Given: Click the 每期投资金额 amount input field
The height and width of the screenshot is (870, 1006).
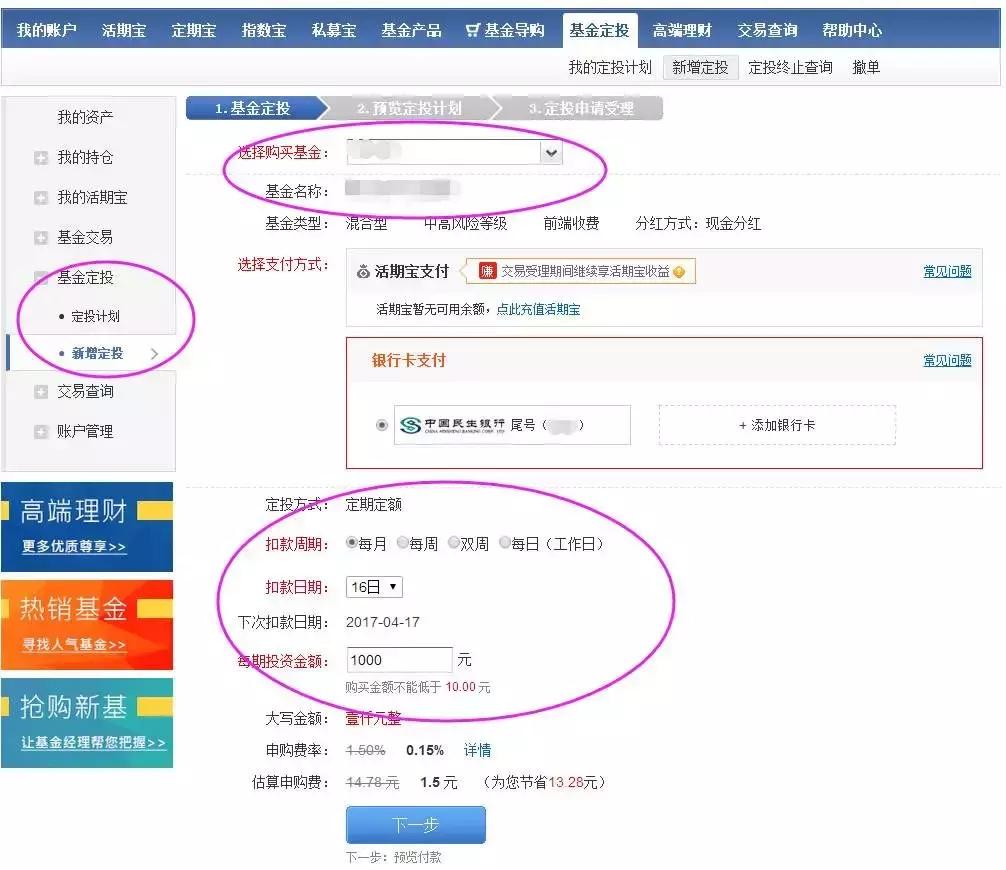Looking at the screenshot, I should click(398, 659).
